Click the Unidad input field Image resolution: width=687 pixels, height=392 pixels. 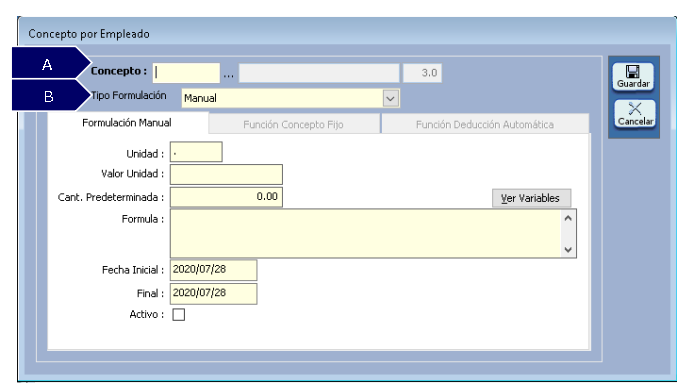196,152
